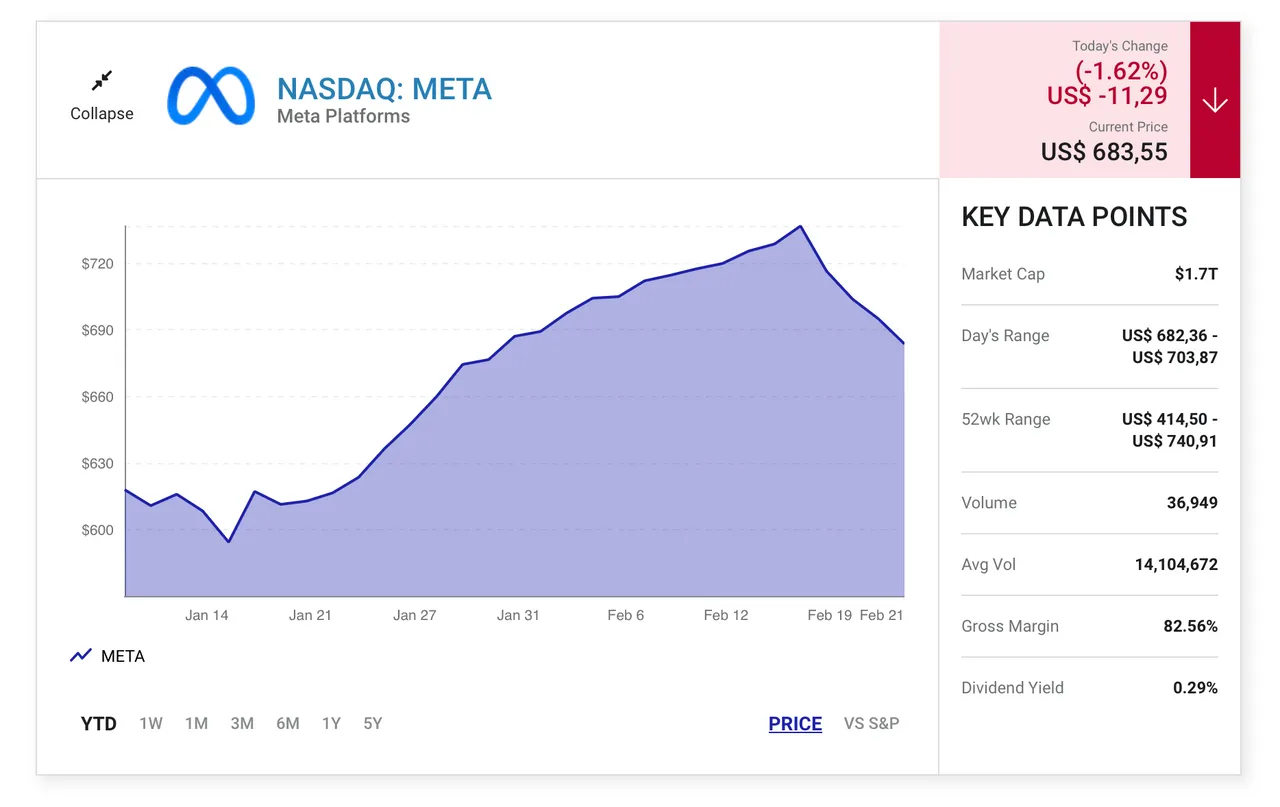Click the Market Cap data row
This screenshot has height=807, width=1280.
tap(1089, 274)
